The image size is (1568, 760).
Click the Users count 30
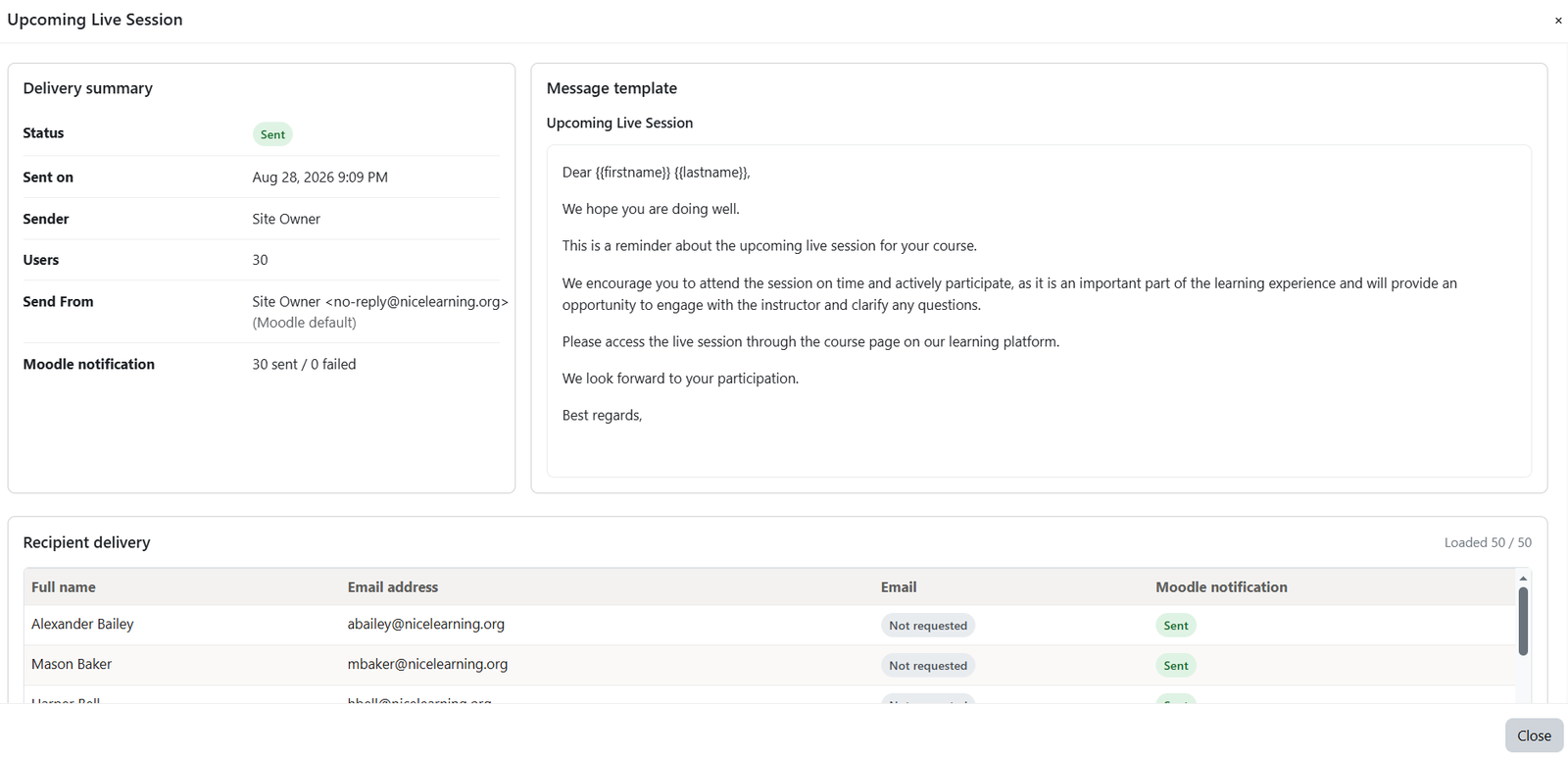pyautogui.click(x=260, y=260)
